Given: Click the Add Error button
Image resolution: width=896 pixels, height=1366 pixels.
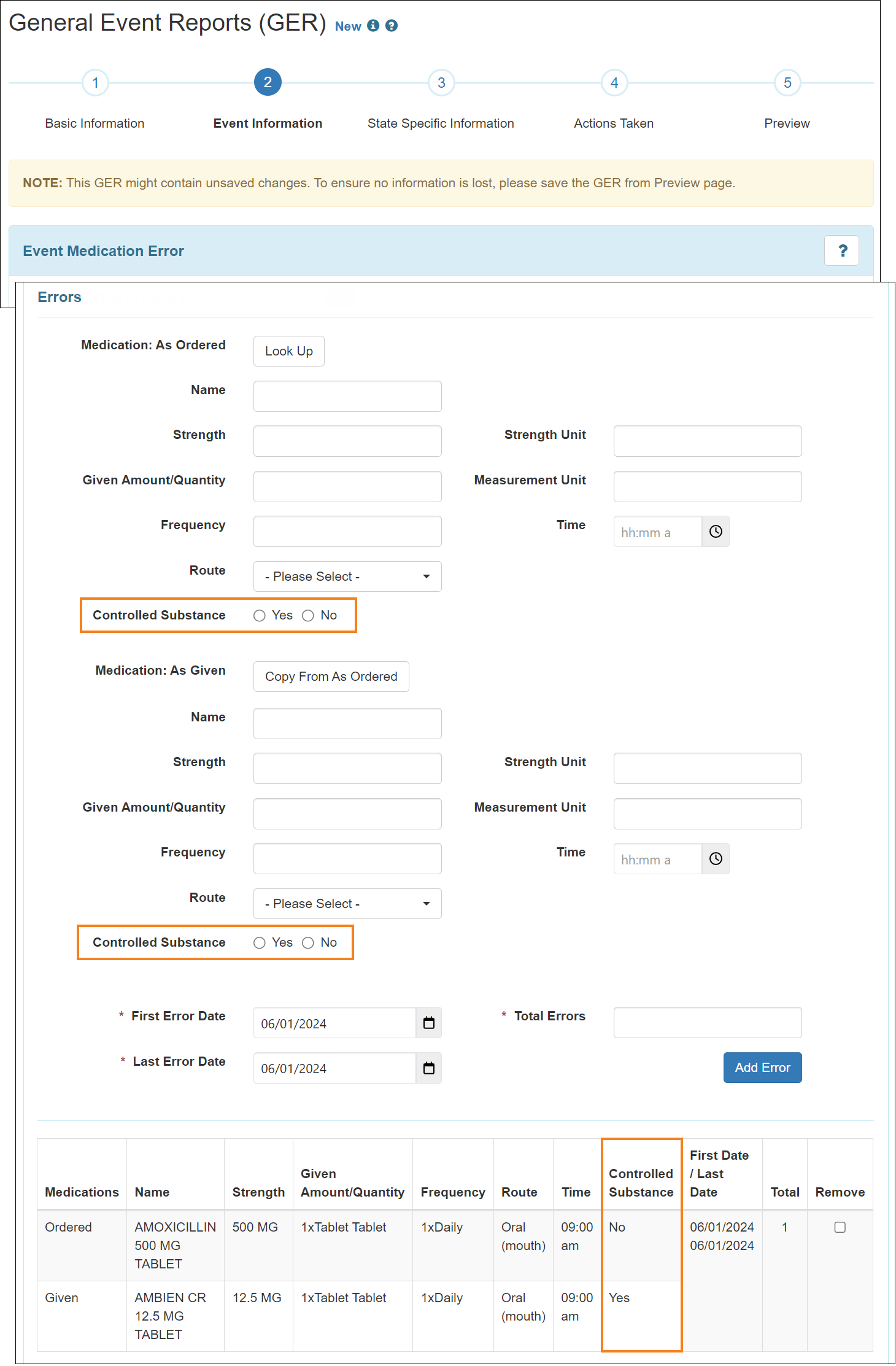Looking at the screenshot, I should (x=762, y=1068).
